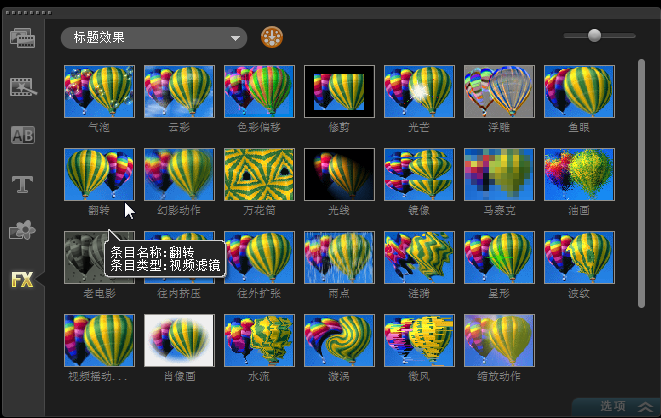This screenshot has height=418, width=661.
Task: Click the 选项 options button
Action: click(x=613, y=406)
